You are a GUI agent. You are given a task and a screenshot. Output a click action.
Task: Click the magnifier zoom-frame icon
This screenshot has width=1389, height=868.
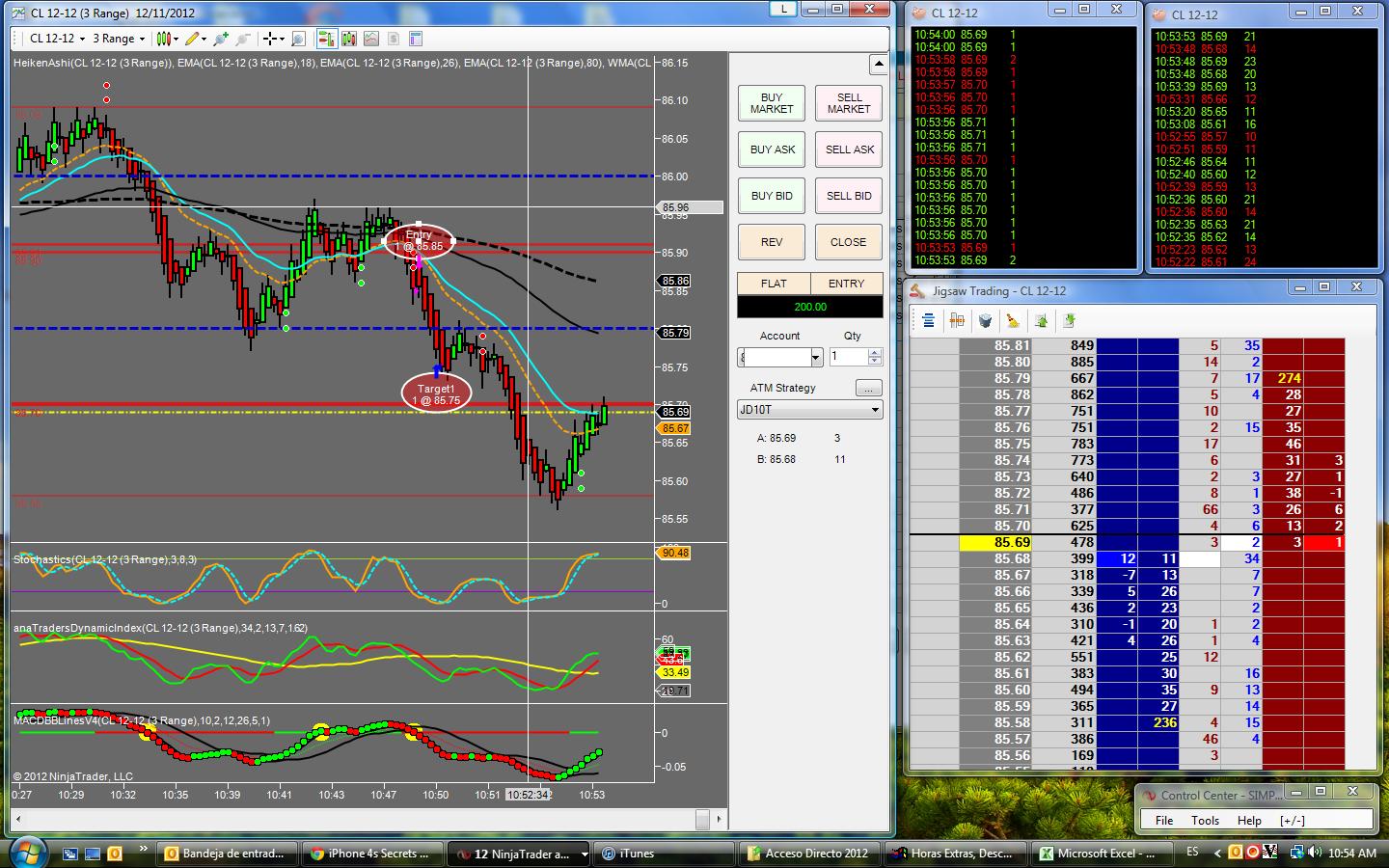(x=298, y=39)
